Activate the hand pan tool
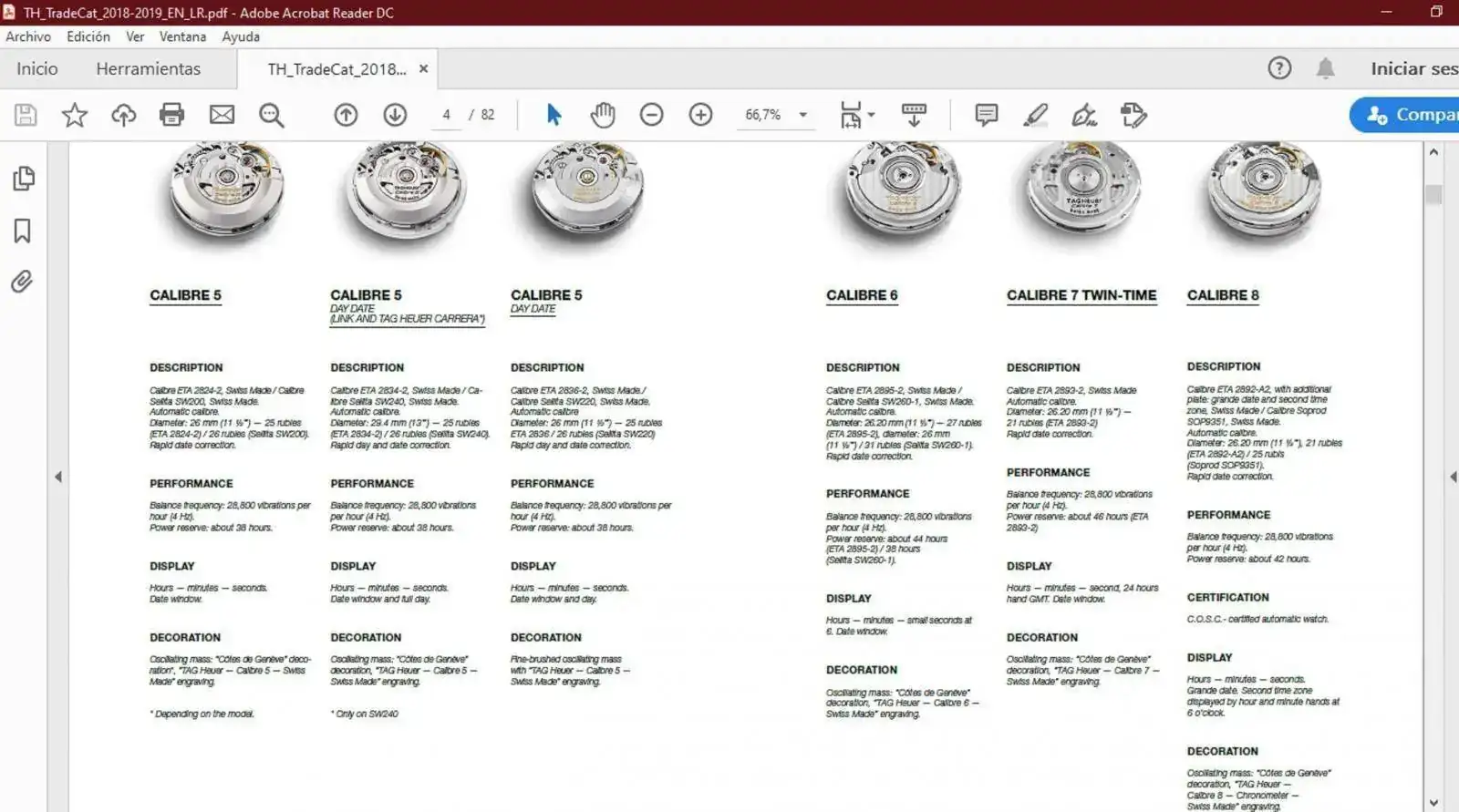The height and width of the screenshot is (812, 1459). (x=603, y=115)
